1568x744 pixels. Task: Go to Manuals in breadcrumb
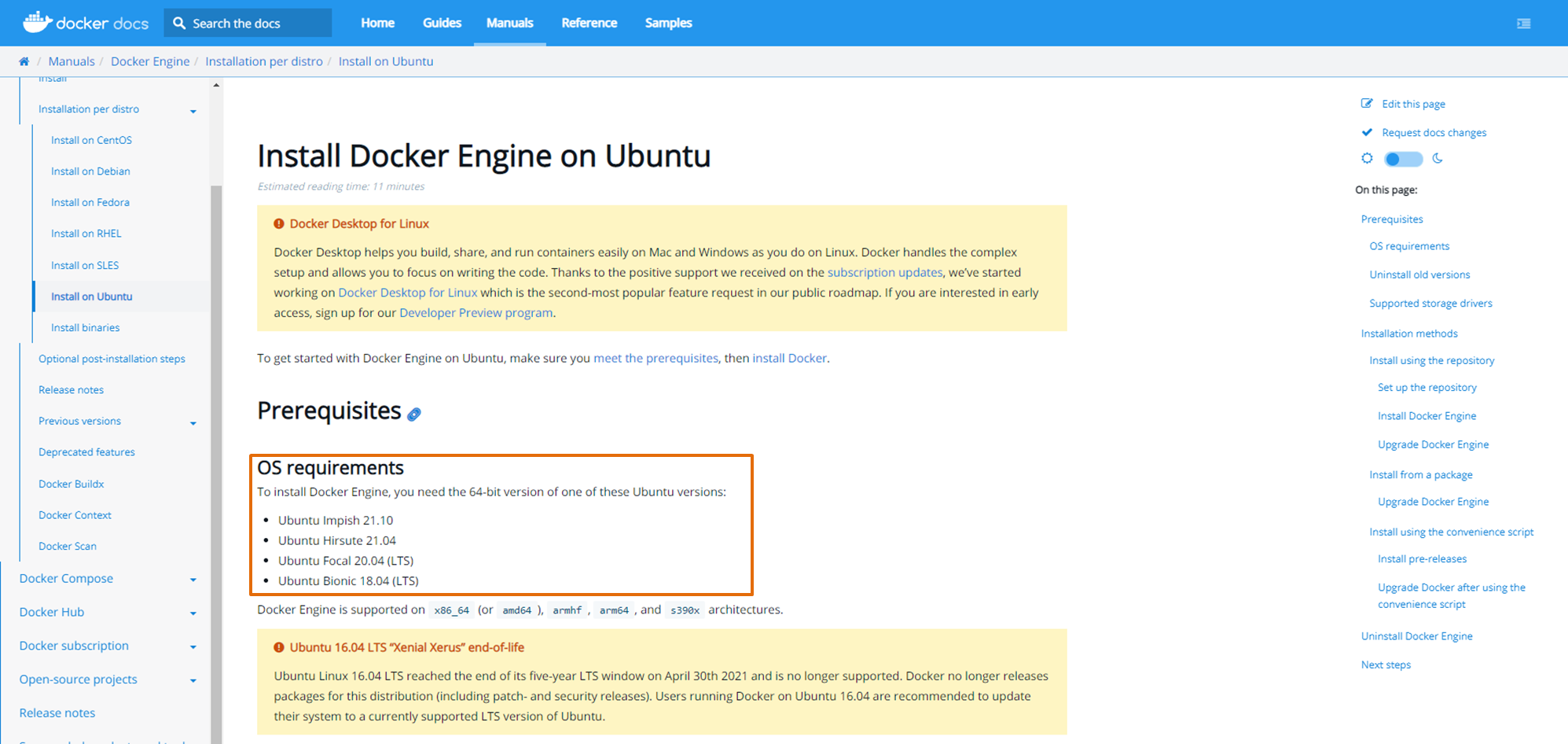(x=72, y=61)
